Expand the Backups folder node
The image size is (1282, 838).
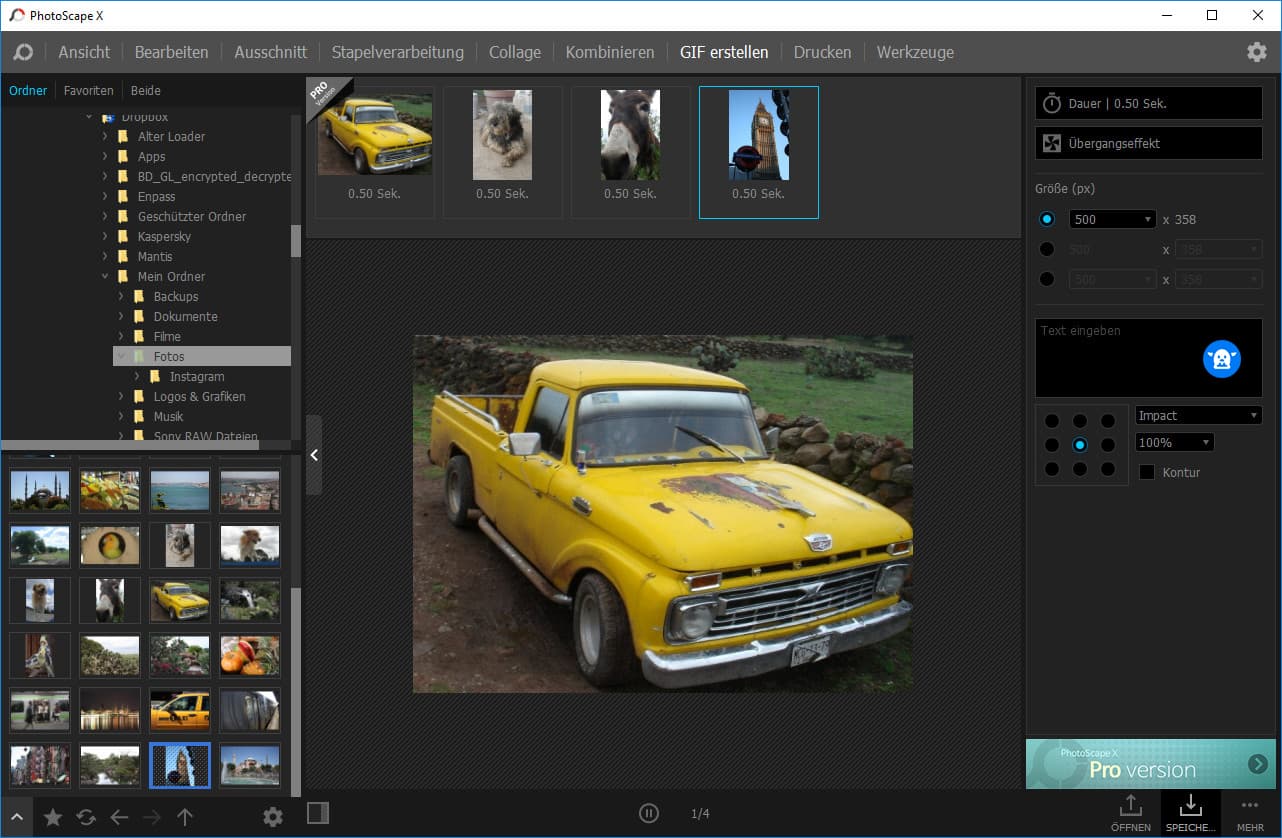pyautogui.click(x=121, y=296)
